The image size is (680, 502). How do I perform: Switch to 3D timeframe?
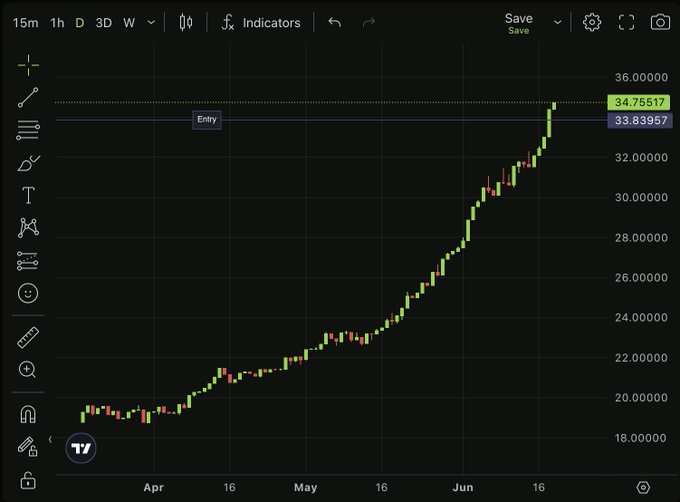coord(104,23)
